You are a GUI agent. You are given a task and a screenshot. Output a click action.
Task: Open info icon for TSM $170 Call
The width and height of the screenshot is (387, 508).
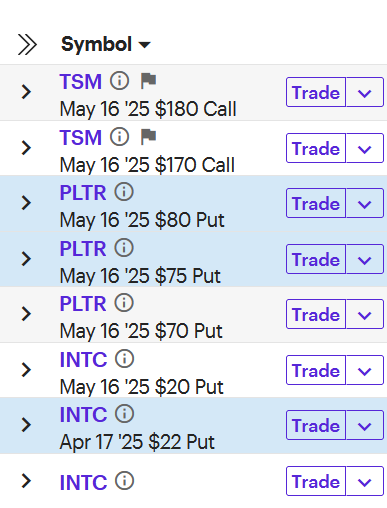[x=120, y=137]
